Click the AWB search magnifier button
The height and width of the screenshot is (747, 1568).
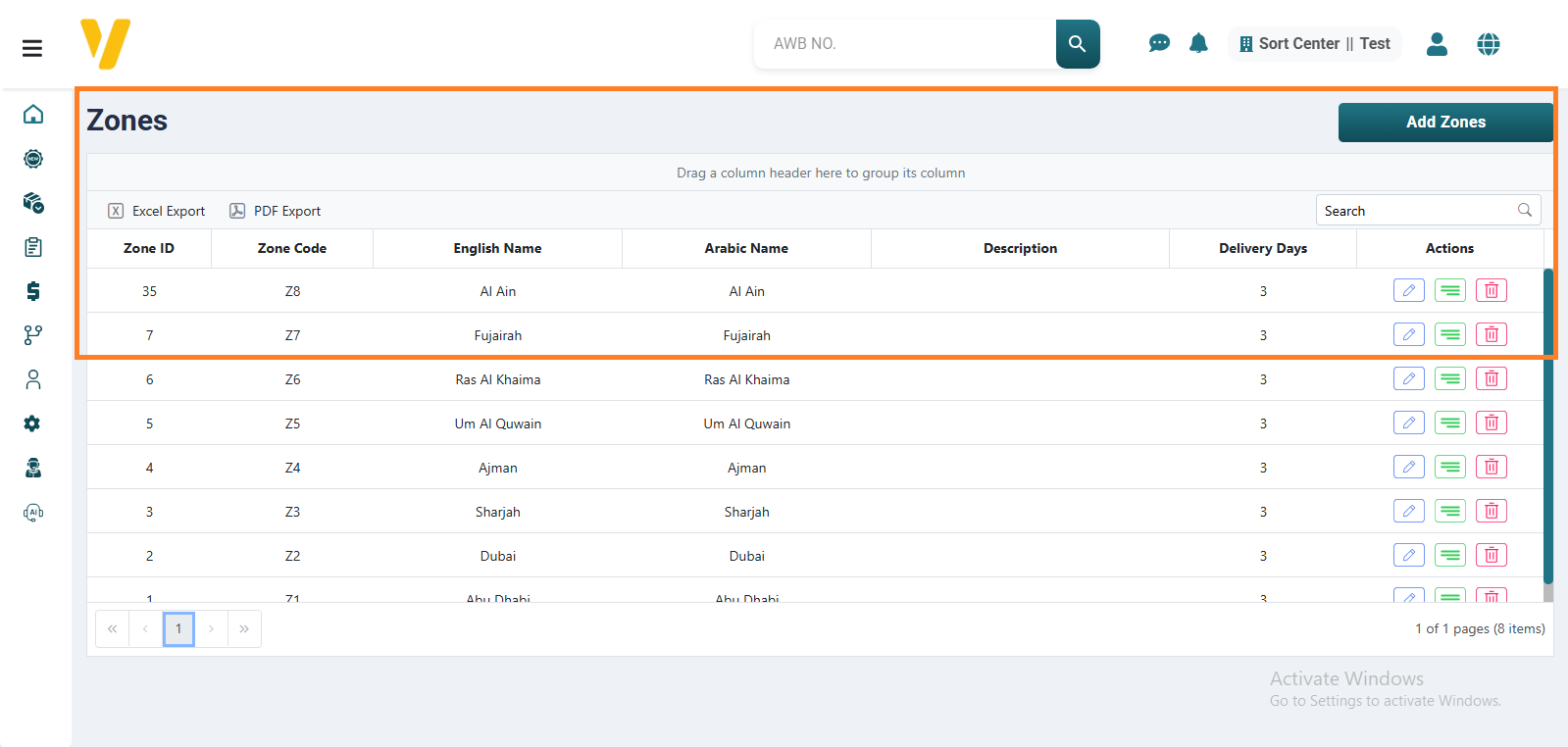click(1077, 44)
